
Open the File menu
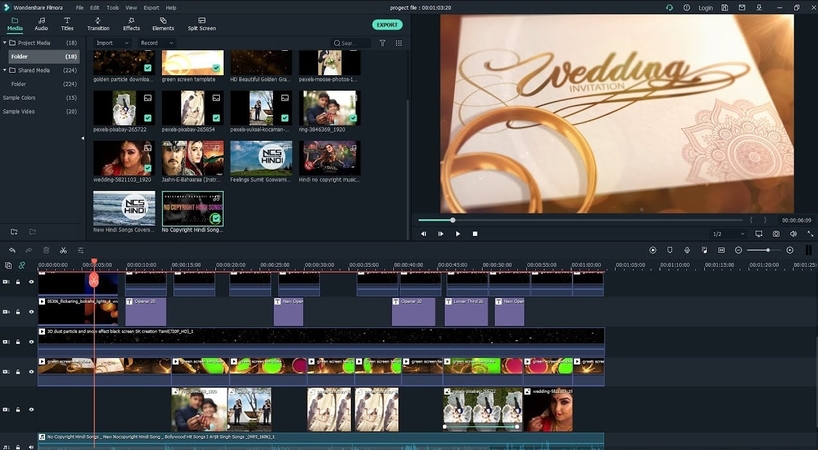coord(79,8)
